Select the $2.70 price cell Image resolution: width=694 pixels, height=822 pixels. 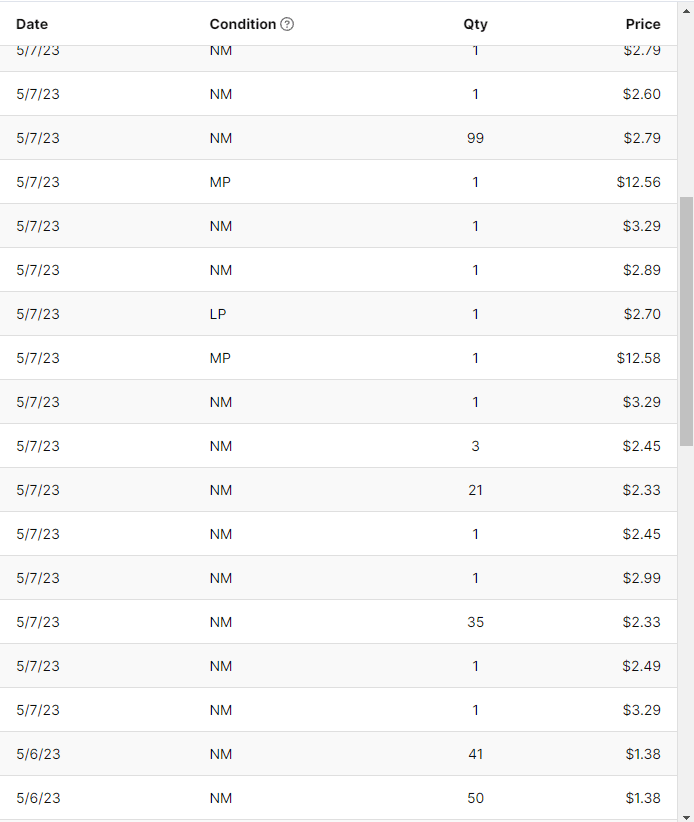coord(642,314)
